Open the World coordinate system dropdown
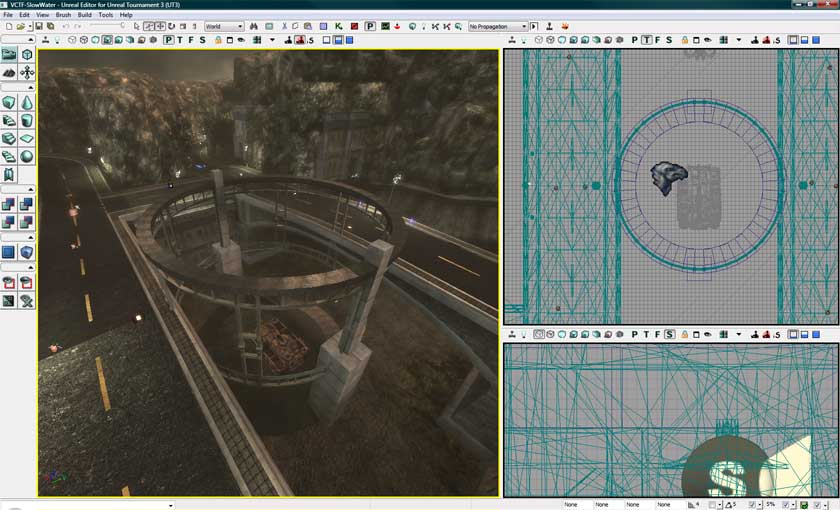 (x=224, y=26)
